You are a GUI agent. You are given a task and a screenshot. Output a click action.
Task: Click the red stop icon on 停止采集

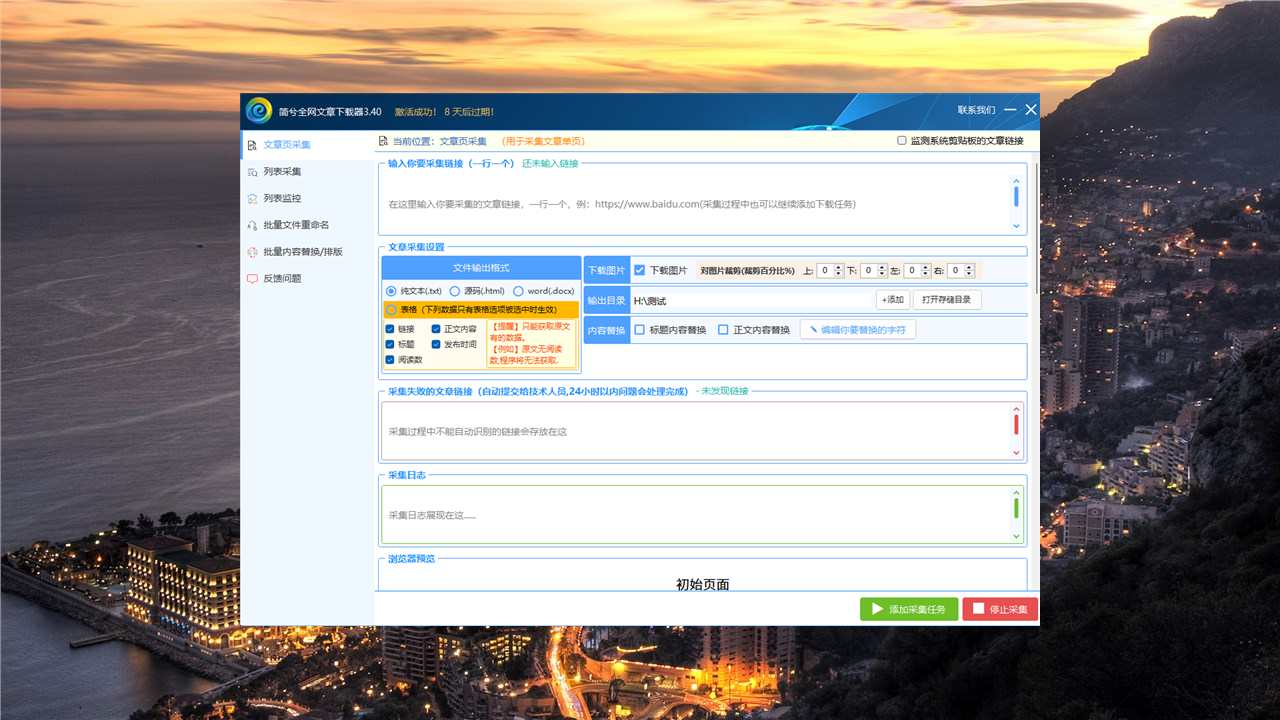pyautogui.click(x=977, y=609)
